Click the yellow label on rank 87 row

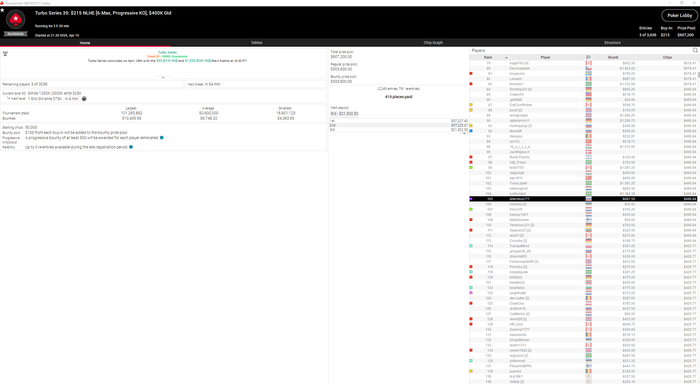pyautogui.click(x=471, y=105)
